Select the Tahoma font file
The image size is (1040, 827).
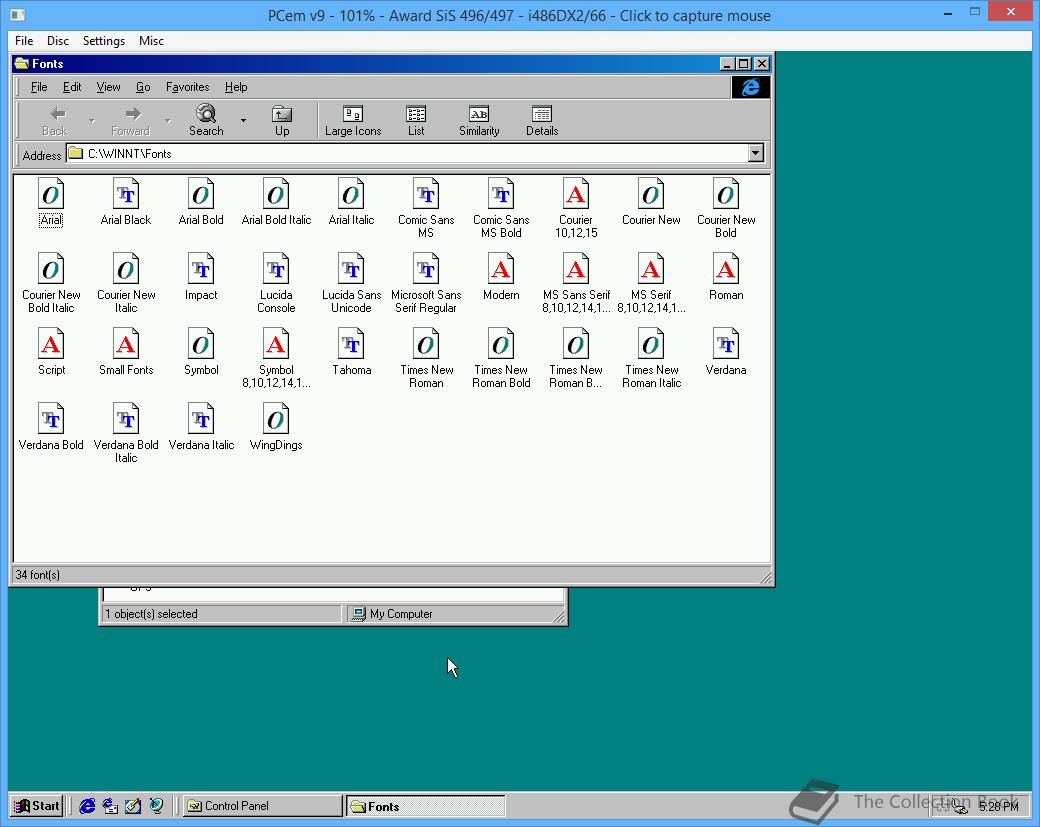pos(351,346)
